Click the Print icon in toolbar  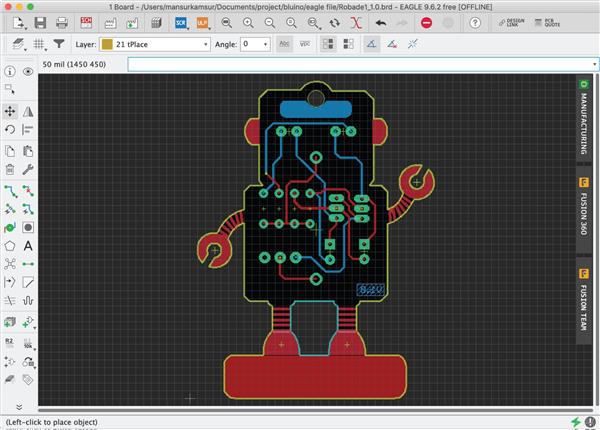(x=61, y=22)
